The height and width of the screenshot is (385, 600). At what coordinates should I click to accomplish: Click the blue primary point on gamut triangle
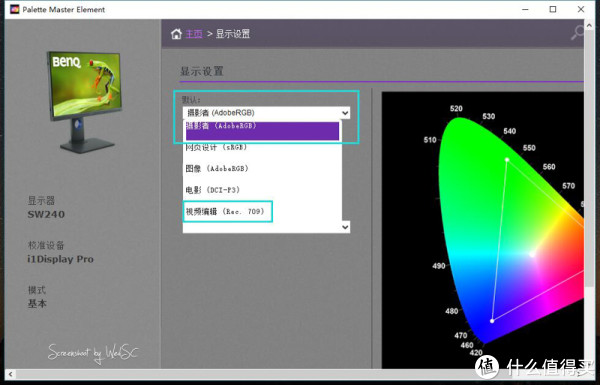click(x=492, y=321)
